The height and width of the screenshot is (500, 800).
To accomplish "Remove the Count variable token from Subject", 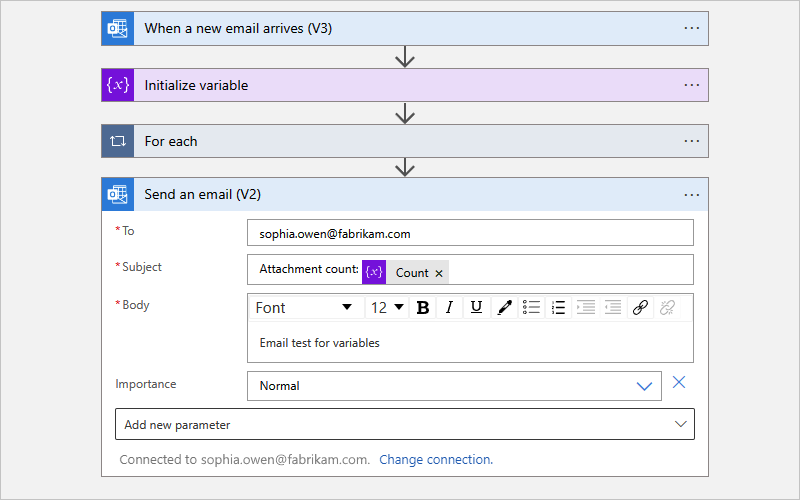I will (x=439, y=273).
